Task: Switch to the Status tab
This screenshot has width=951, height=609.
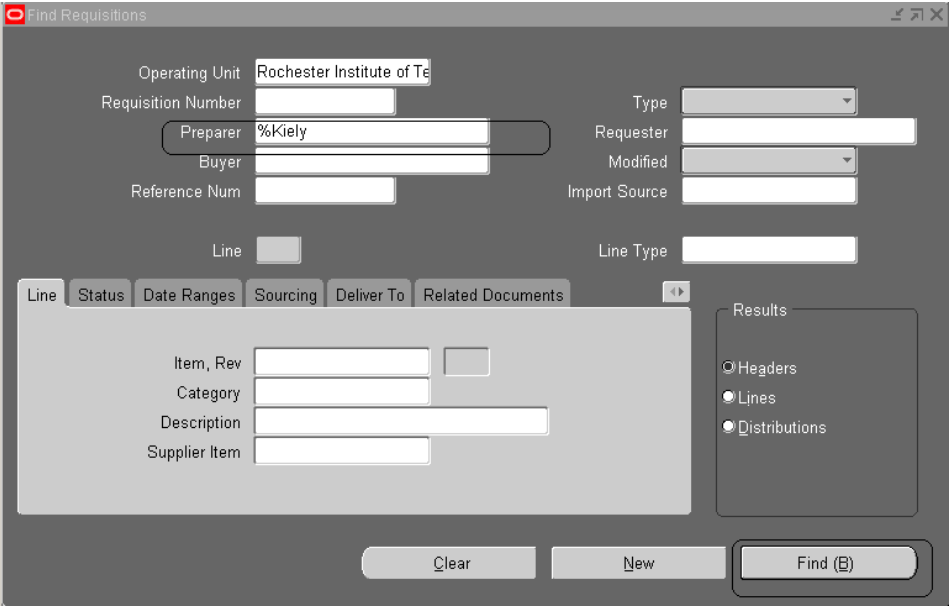Action: (101, 295)
